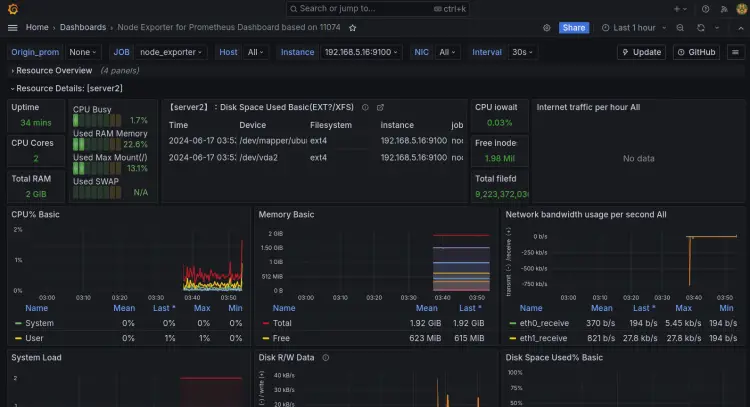The width and height of the screenshot is (750, 407).
Task: Open dashboard settings gear
Action: point(547,28)
